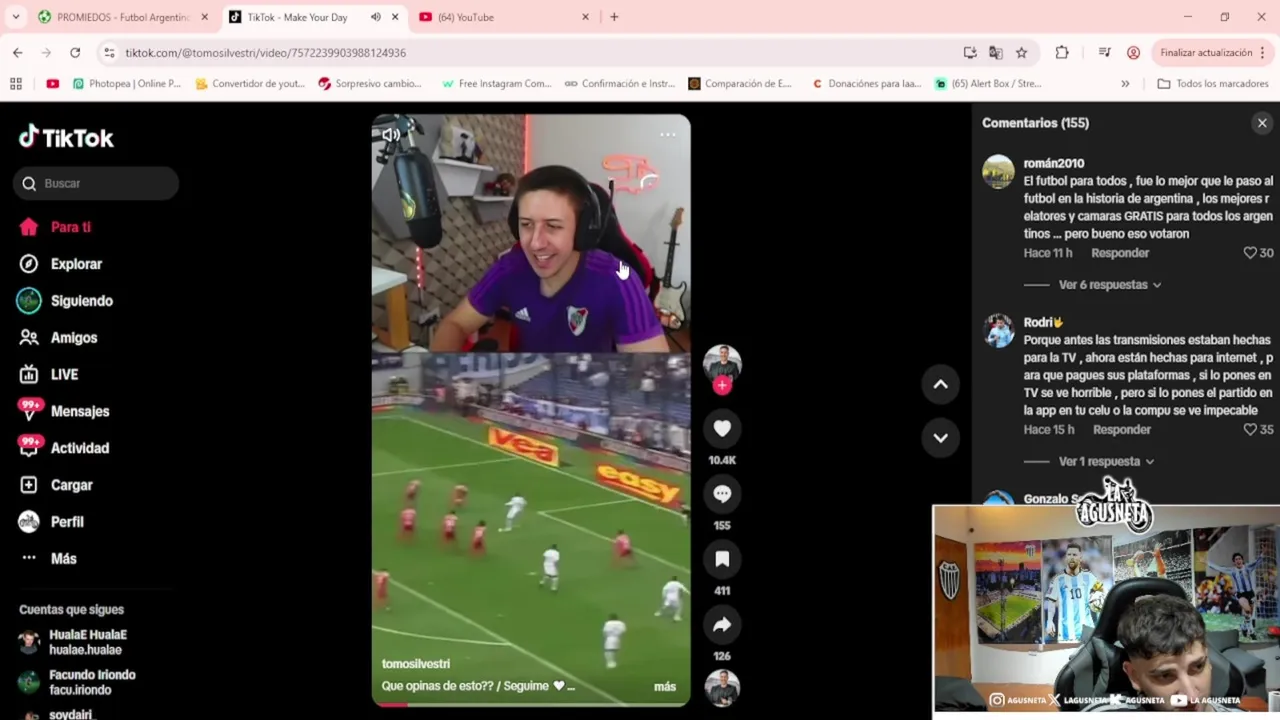Open the video three-dots options menu

click(667, 134)
